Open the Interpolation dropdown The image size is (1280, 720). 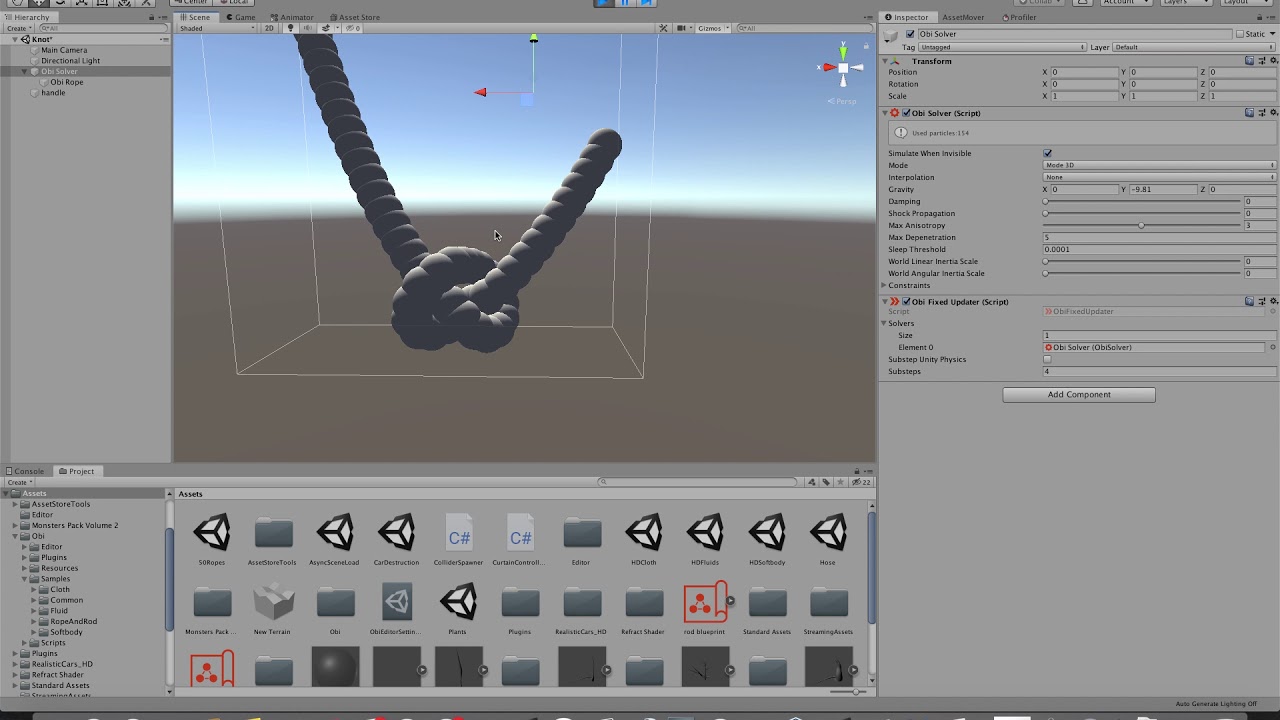coord(1160,177)
